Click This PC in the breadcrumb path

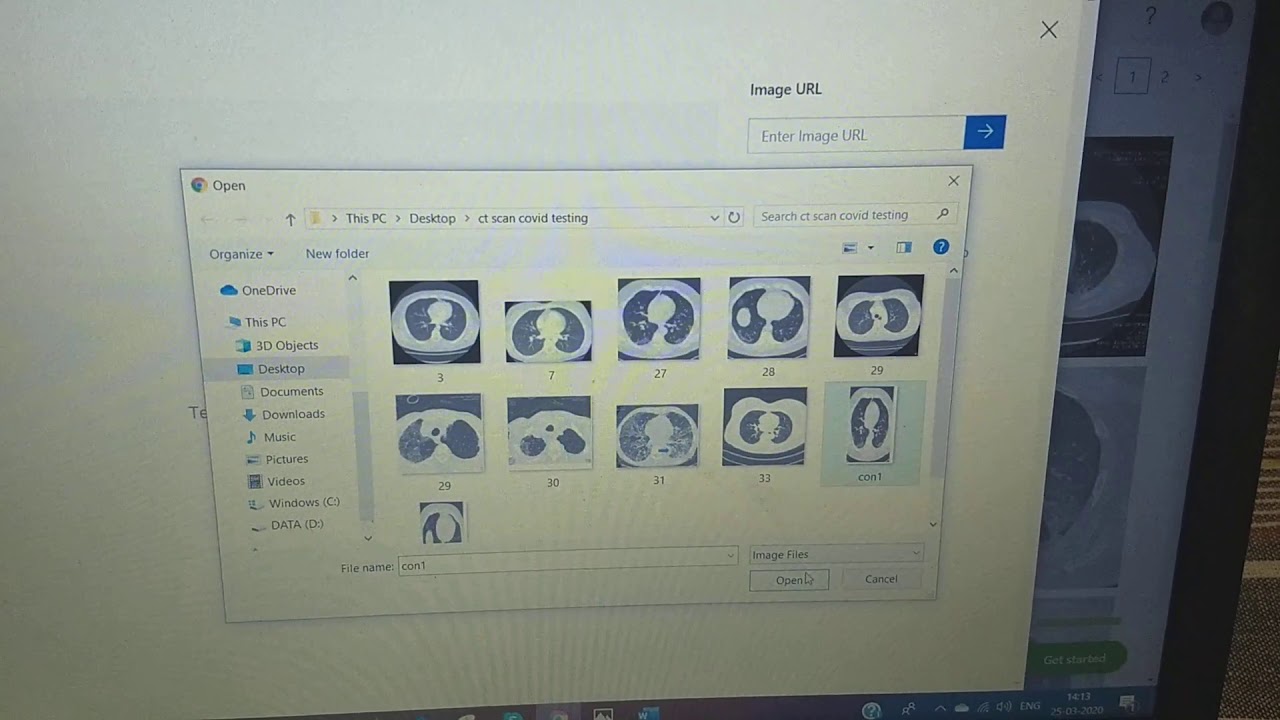[x=366, y=218]
